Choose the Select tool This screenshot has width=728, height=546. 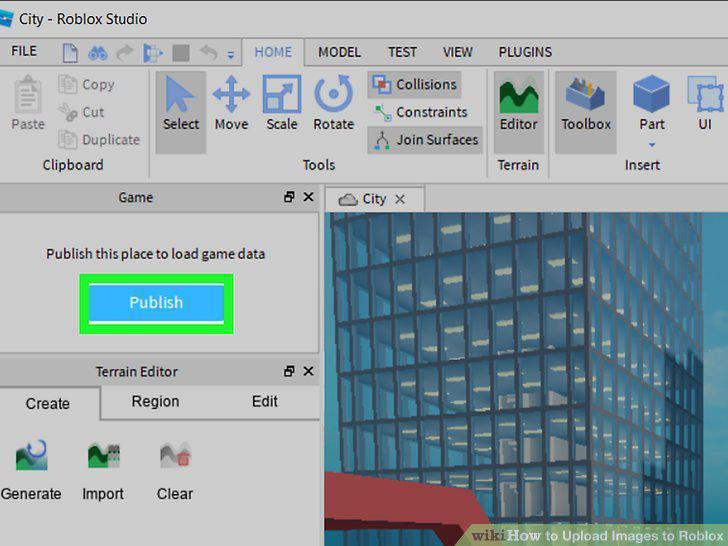pos(181,112)
